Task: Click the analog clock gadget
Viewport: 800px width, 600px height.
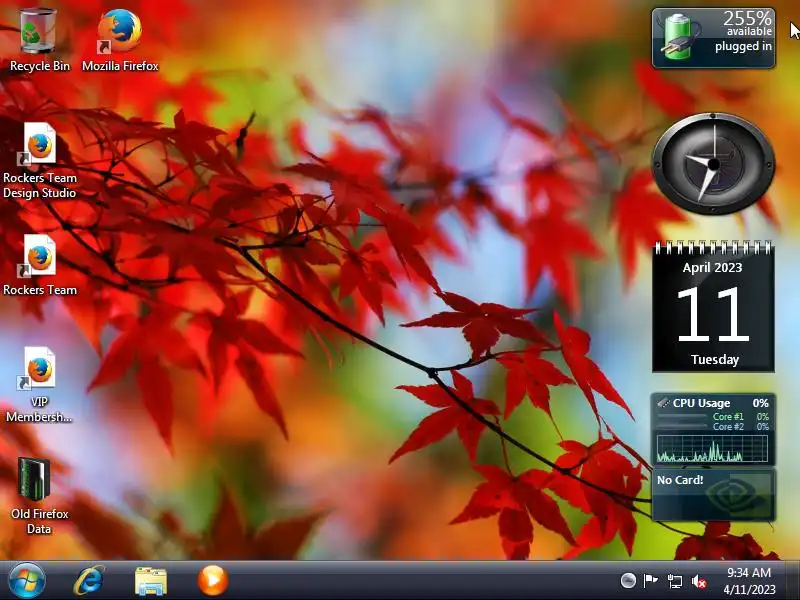Action: point(713,164)
